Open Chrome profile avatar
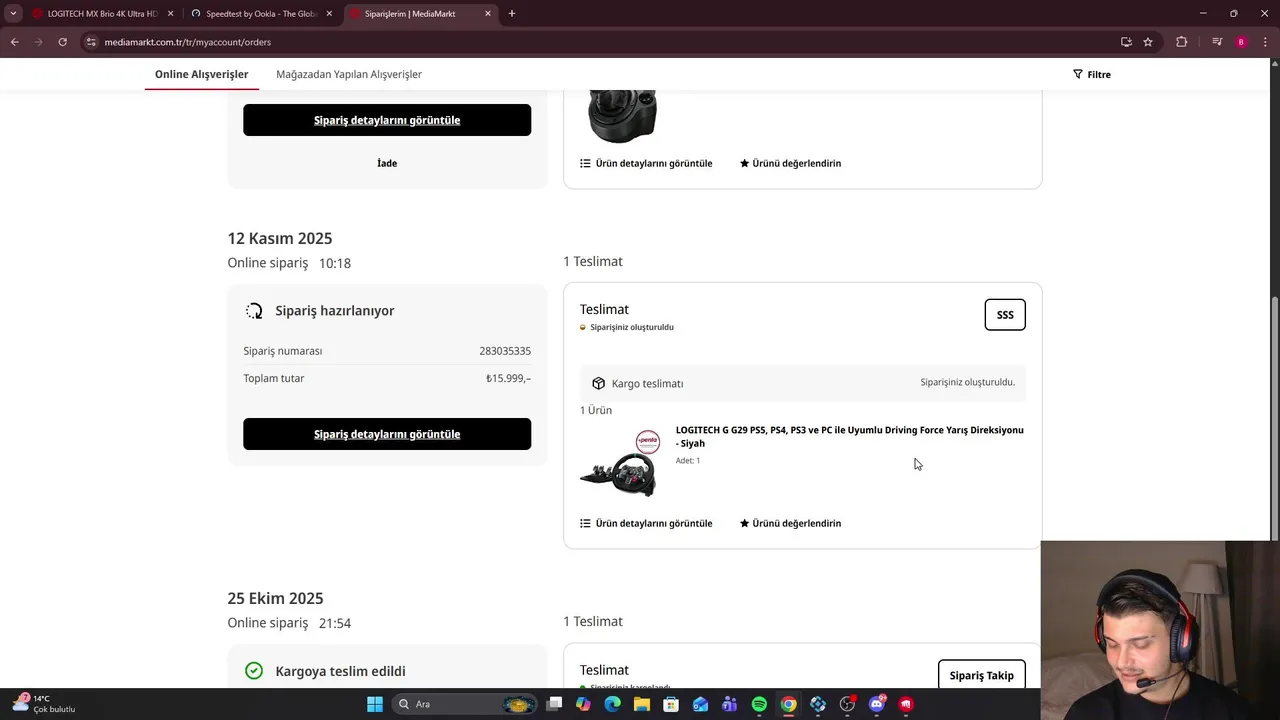The width and height of the screenshot is (1280, 720). tap(1241, 42)
